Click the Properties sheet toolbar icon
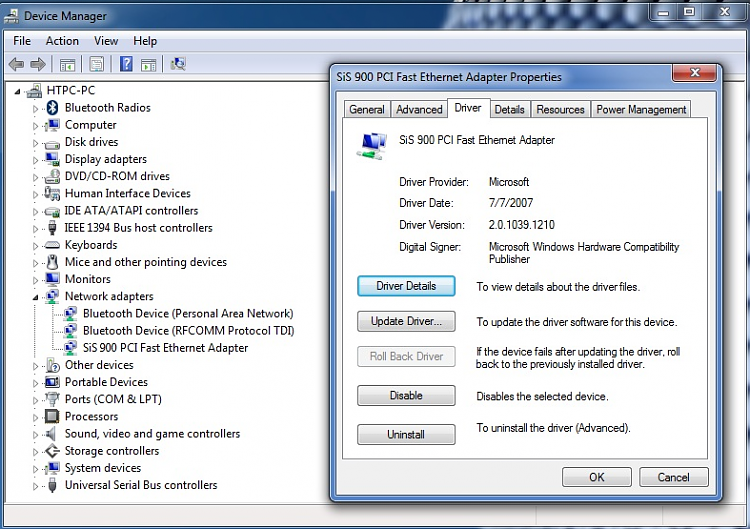 [97, 64]
